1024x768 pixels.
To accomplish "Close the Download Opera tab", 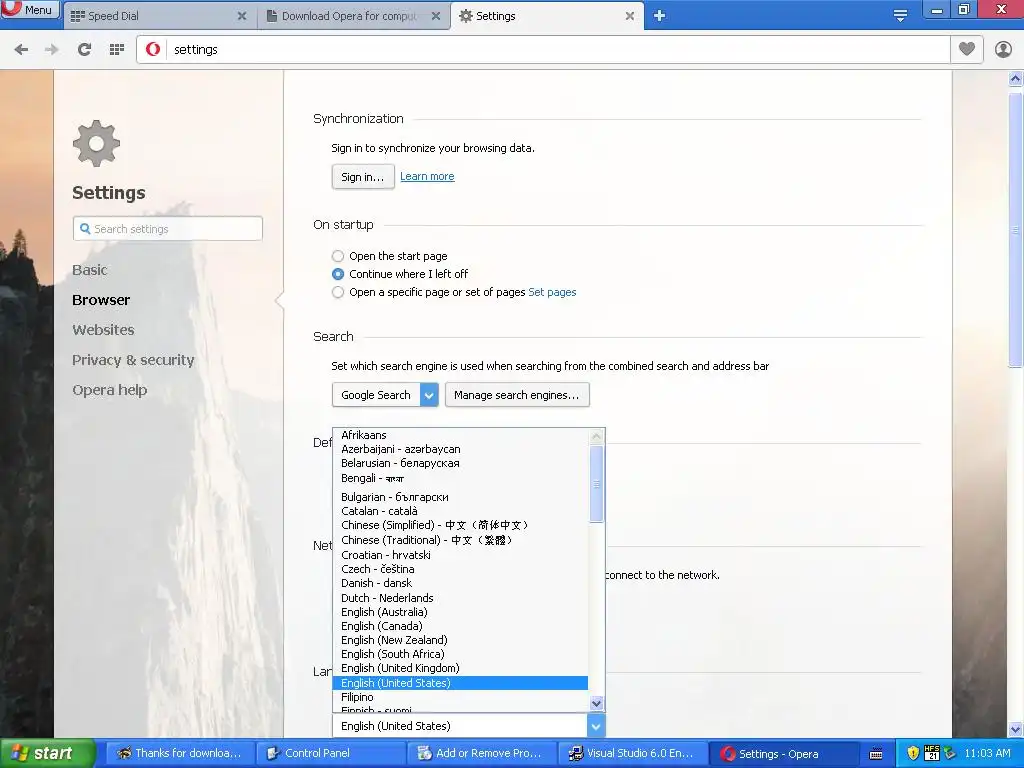I will (436, 16).
